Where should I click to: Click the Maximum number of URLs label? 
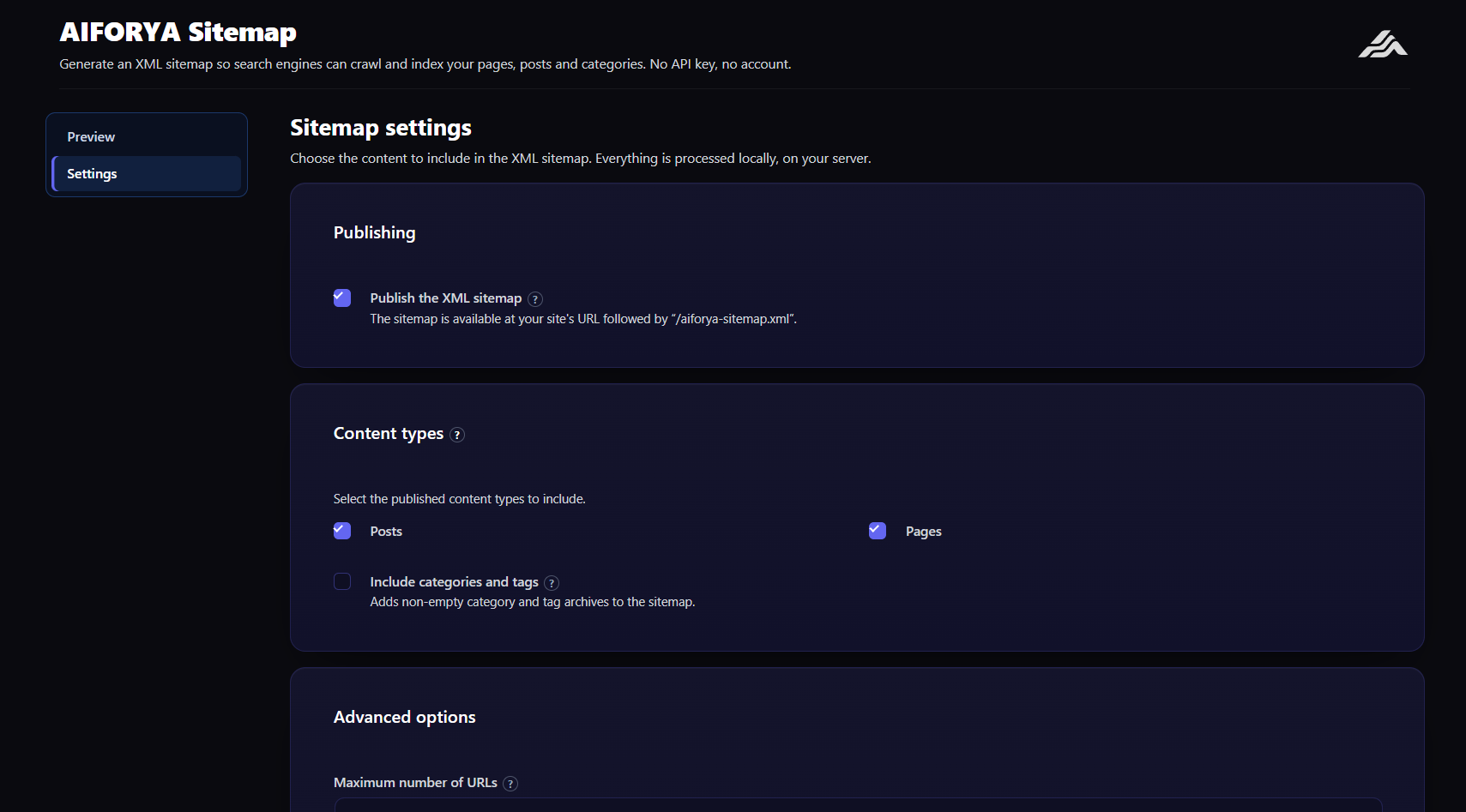[x=415, y=782]
